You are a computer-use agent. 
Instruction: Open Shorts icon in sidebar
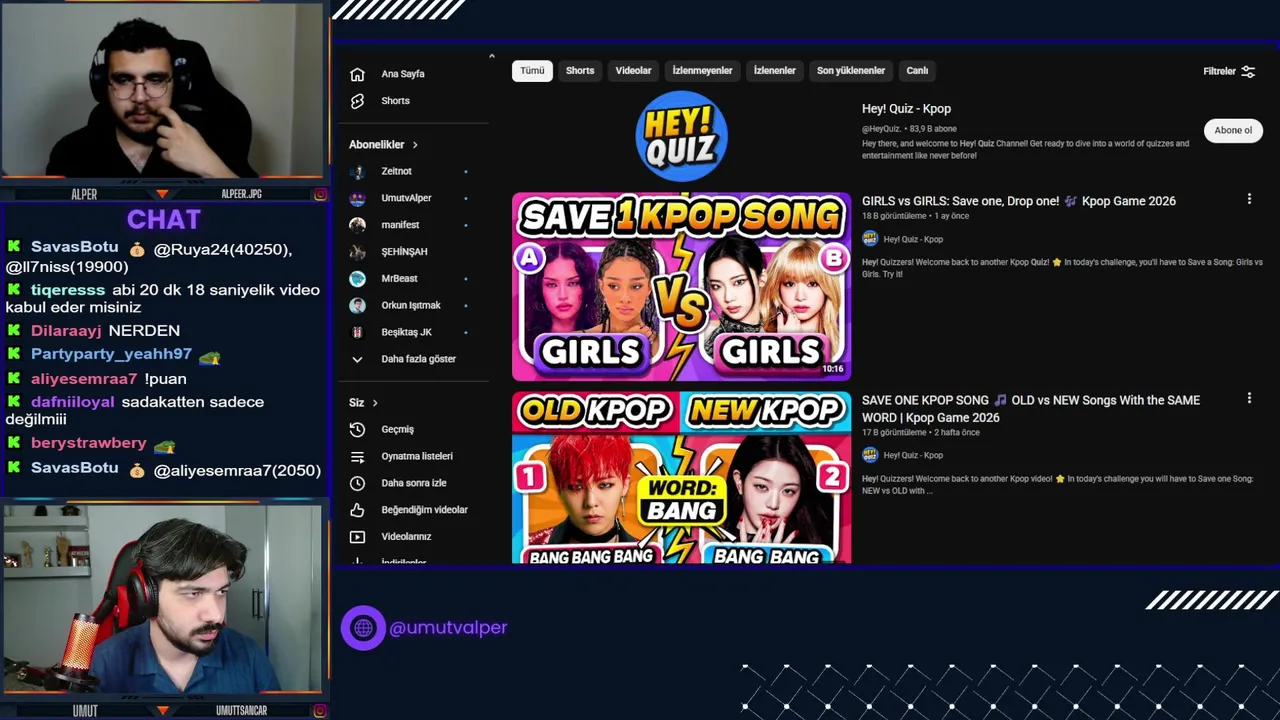[x=357, y=101]
